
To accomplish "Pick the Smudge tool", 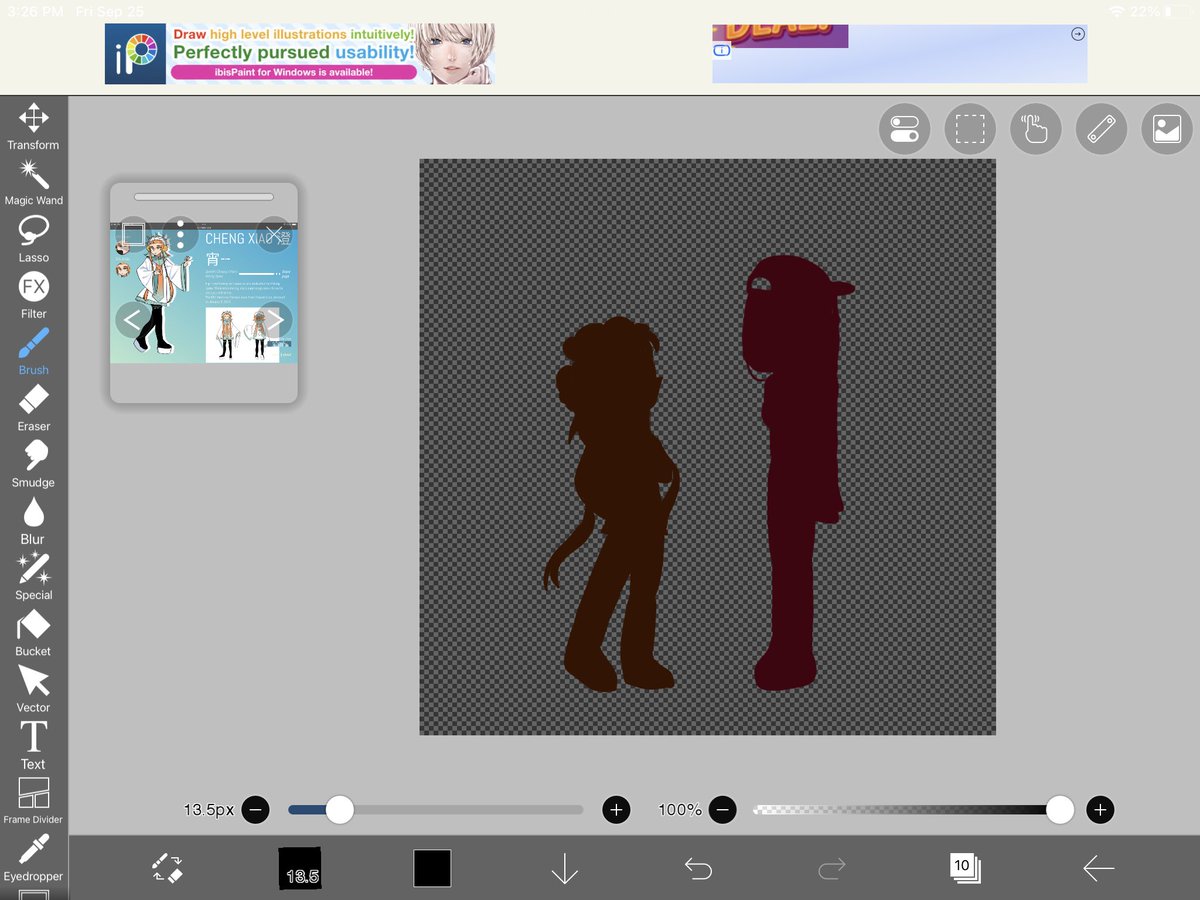I will tap(33, 464).
